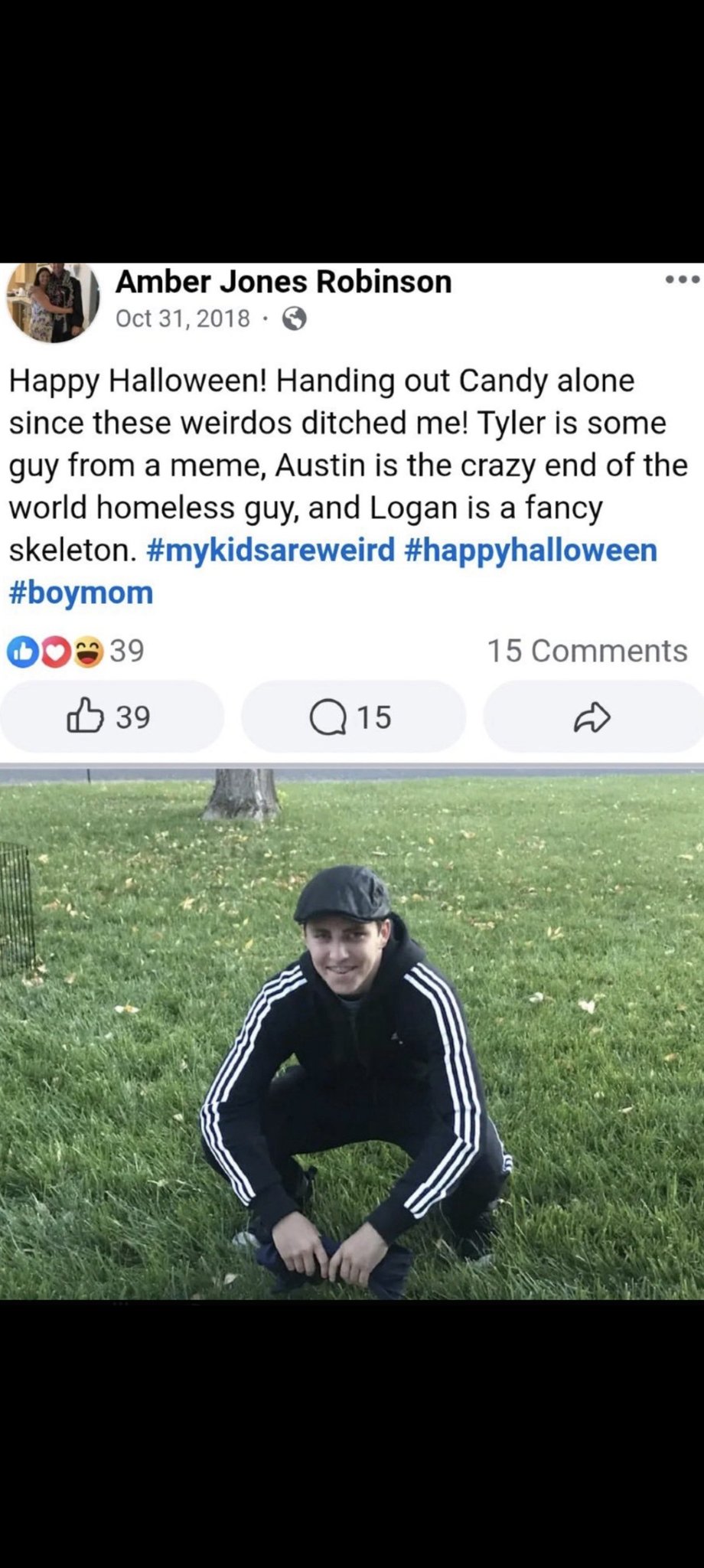View the laughing haha reaction icon
The width and height of the screenshot is (704, 1568).
88,652
